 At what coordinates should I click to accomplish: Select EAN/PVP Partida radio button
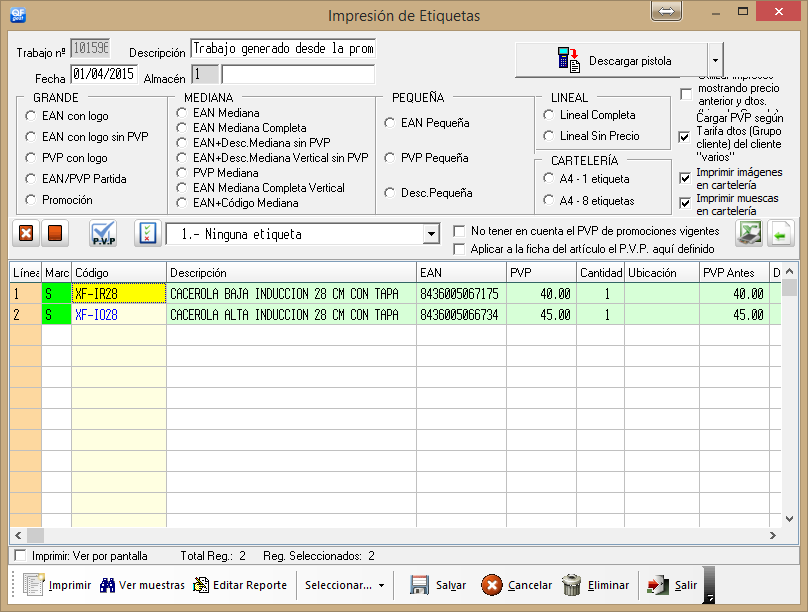pyautogui.click(x=31, y=179)
